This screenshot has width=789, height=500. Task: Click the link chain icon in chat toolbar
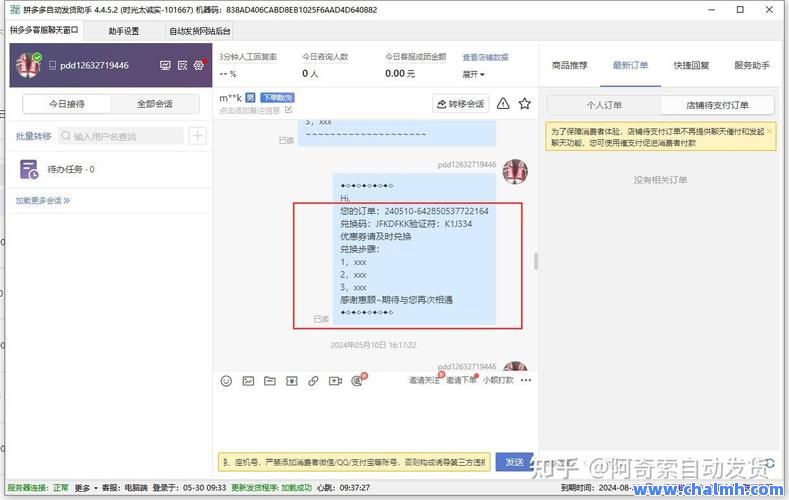[313, 381]
